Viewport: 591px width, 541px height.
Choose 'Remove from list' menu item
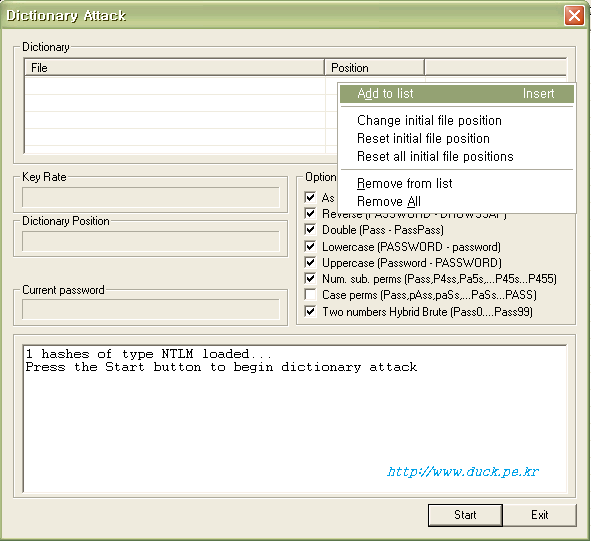pyautogui.click(x=456, y=183)
